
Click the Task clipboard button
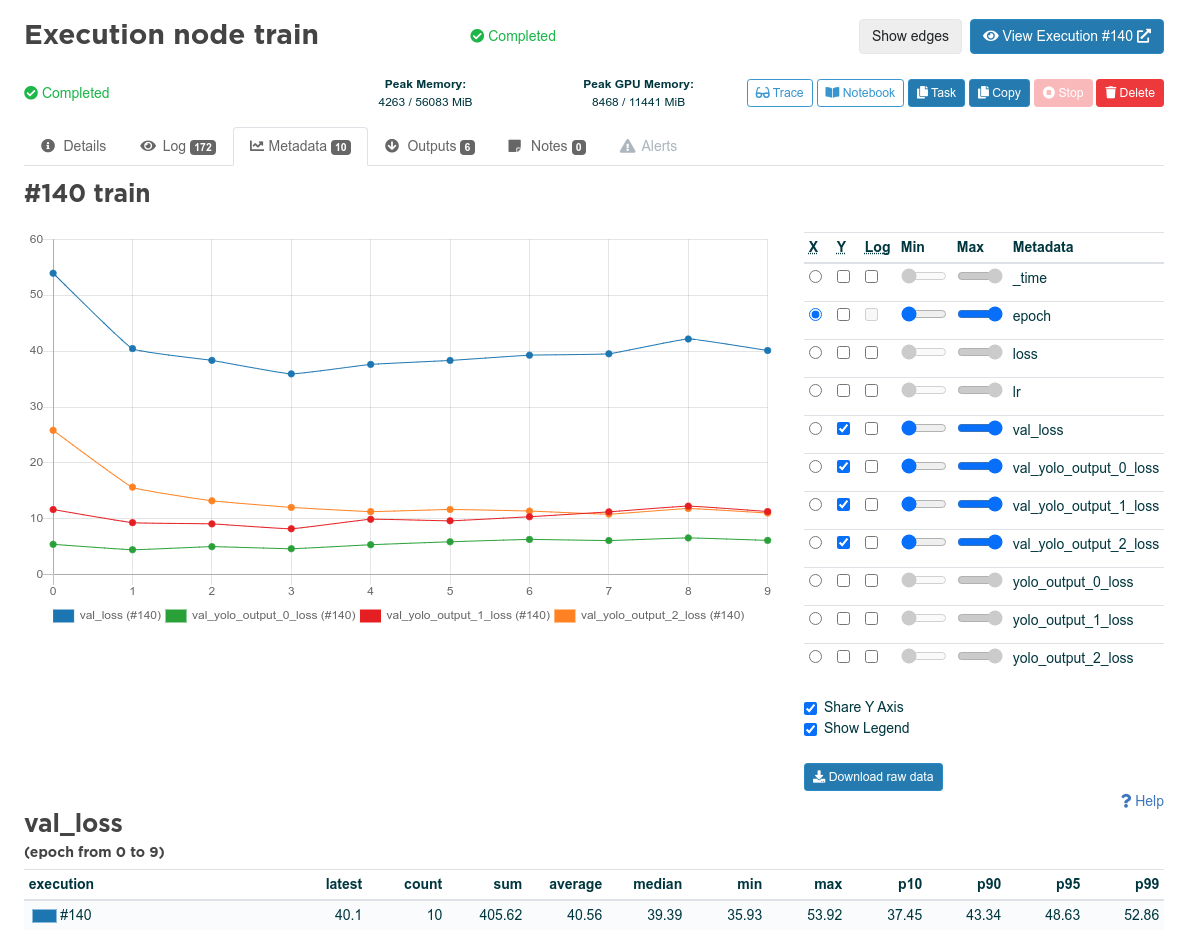point(936,93)
